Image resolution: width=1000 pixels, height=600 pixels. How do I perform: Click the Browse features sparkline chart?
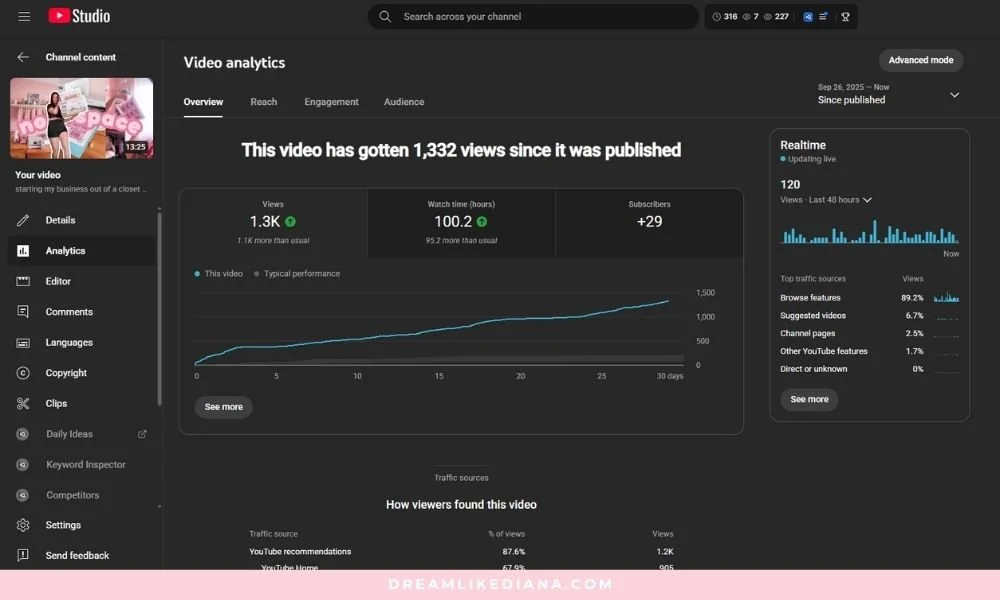(946, 297)
